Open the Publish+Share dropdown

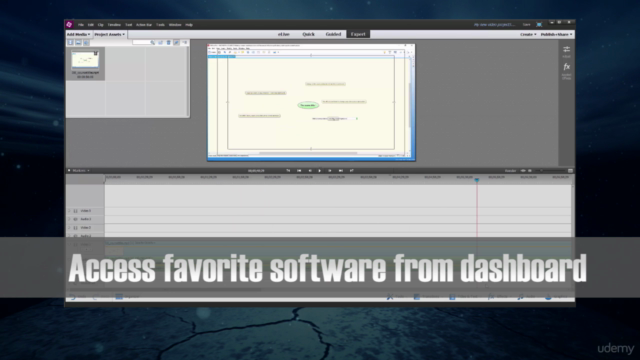coord(556,34)
